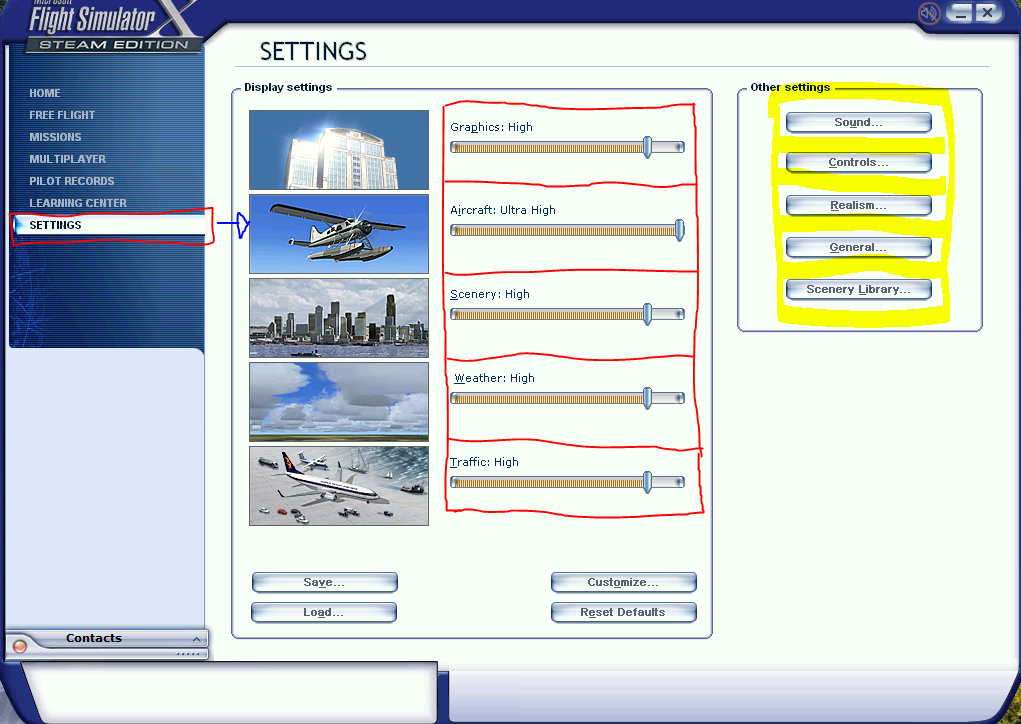Click the Scenery city skyline thumbnail
Image resolution: width=1021 pixels, height=724 pixels.
click(x=339, y=318)
